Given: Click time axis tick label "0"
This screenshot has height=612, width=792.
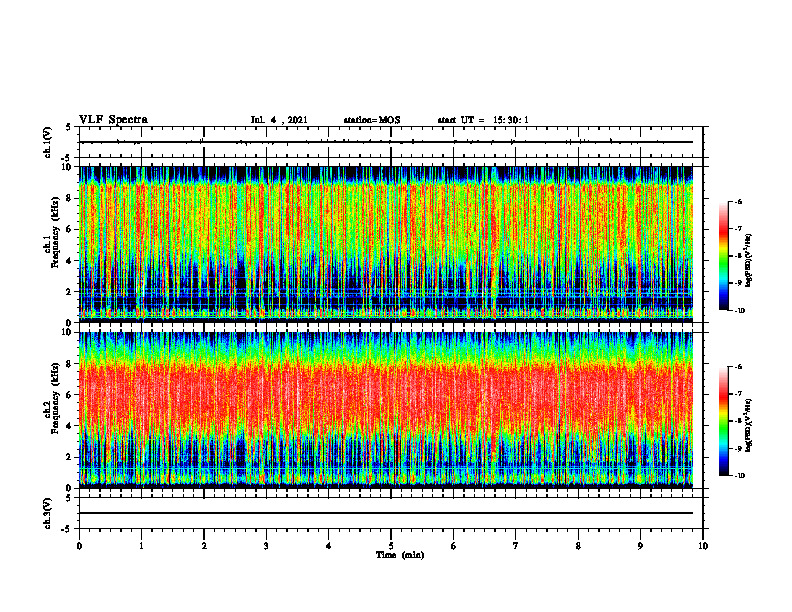Looking at the screenshot, I should coord(79,546).
